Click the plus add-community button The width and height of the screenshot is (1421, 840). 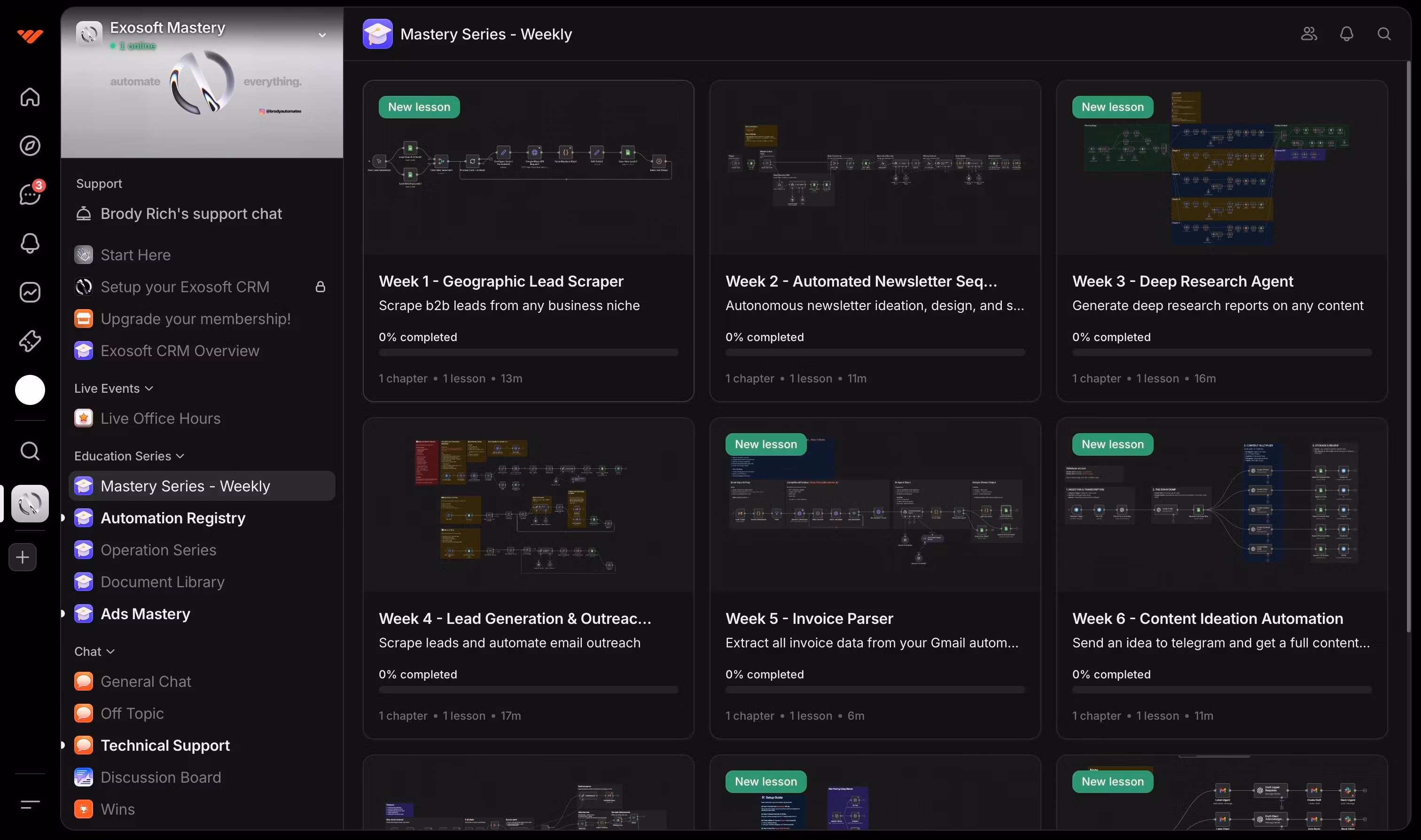[x=23, y=557]
